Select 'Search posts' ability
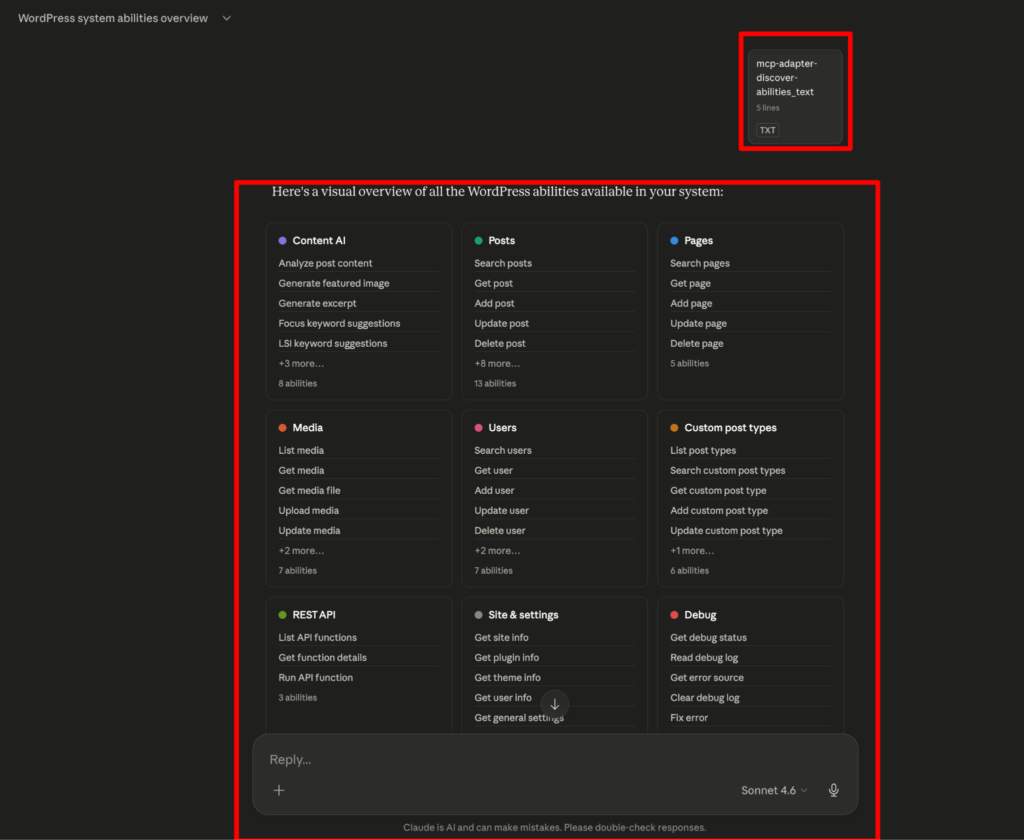Viewport: 1024px width, 840px height. click(503, 263)
